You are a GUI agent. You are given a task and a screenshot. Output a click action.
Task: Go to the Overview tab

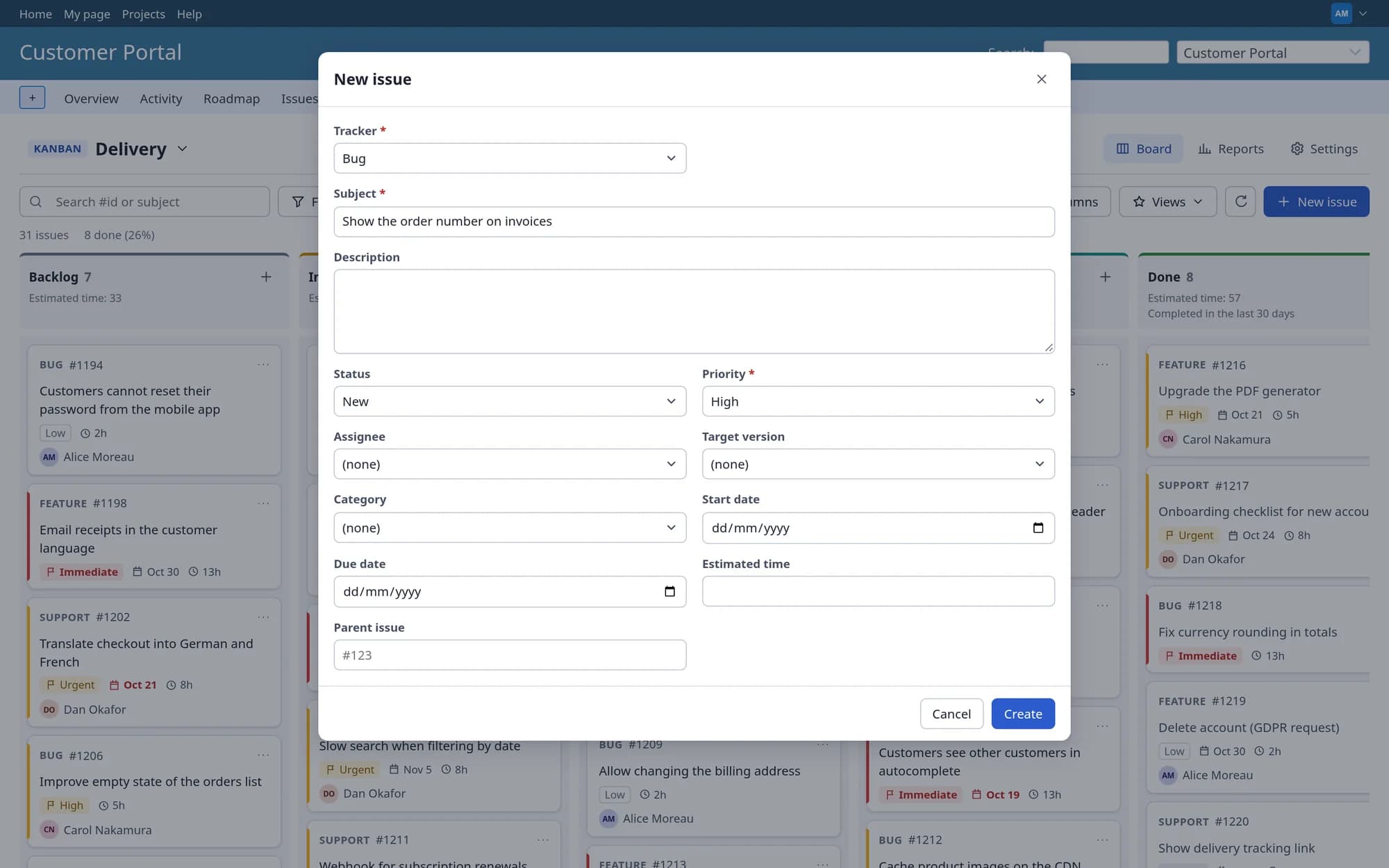[91, 99]
